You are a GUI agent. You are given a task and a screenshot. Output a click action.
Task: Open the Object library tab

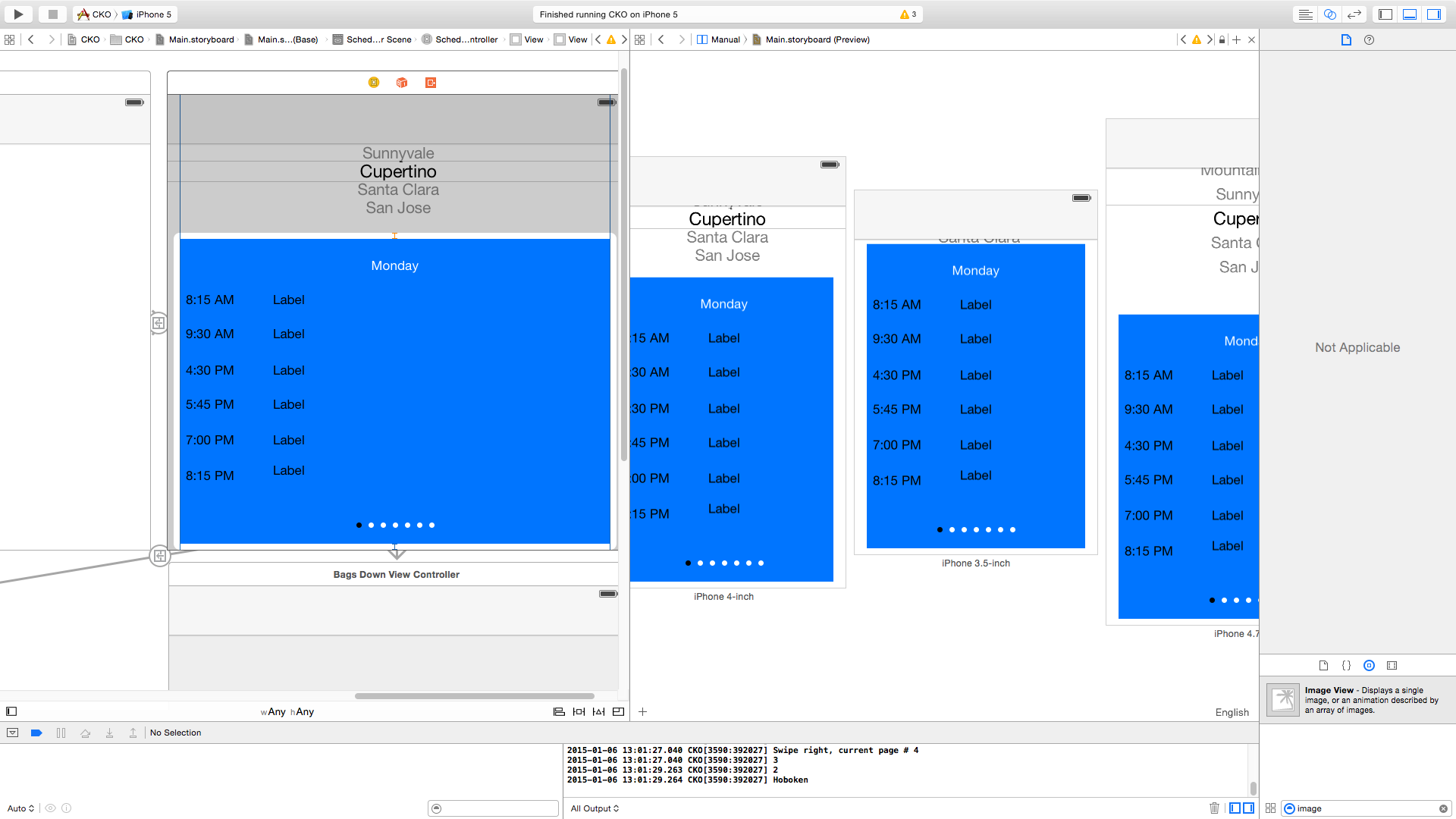tap(1369, 665)
